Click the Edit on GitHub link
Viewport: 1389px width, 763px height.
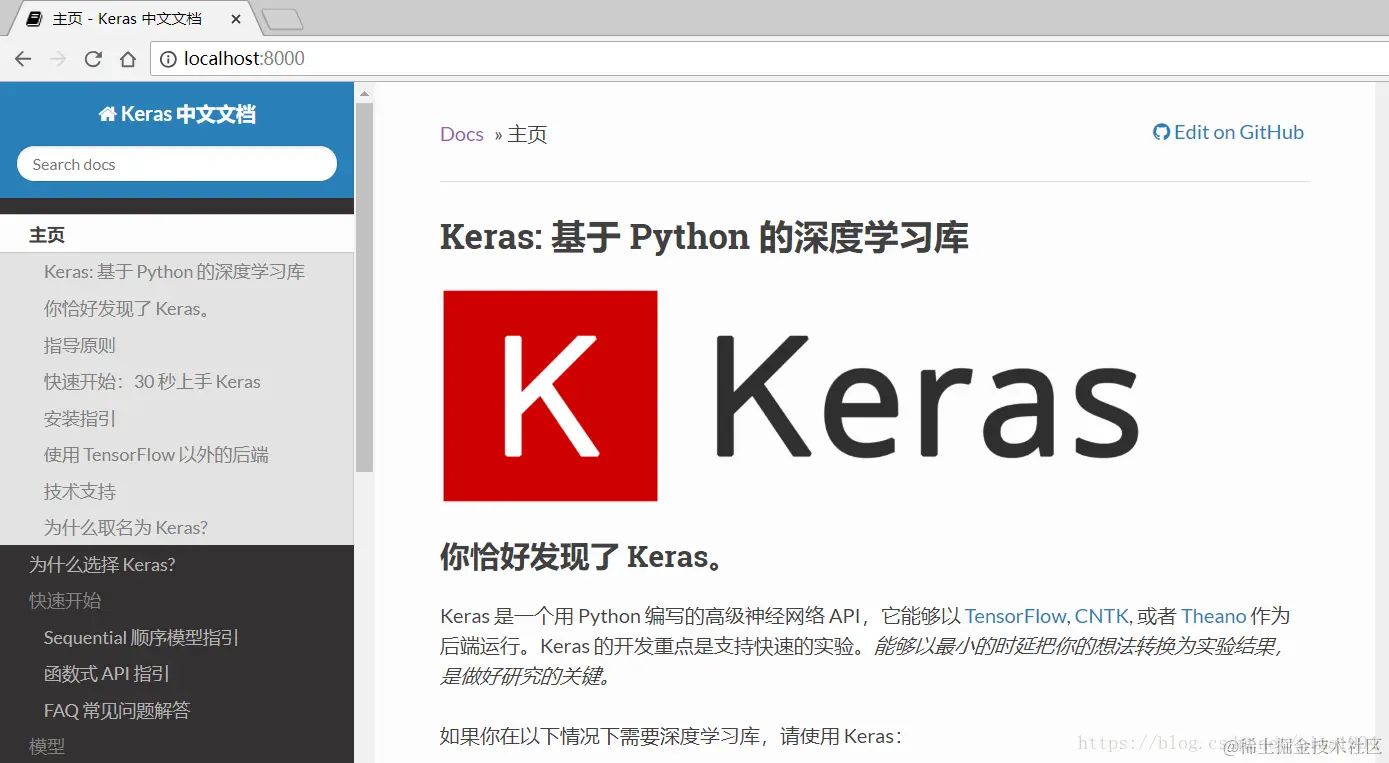point(1229,132)
